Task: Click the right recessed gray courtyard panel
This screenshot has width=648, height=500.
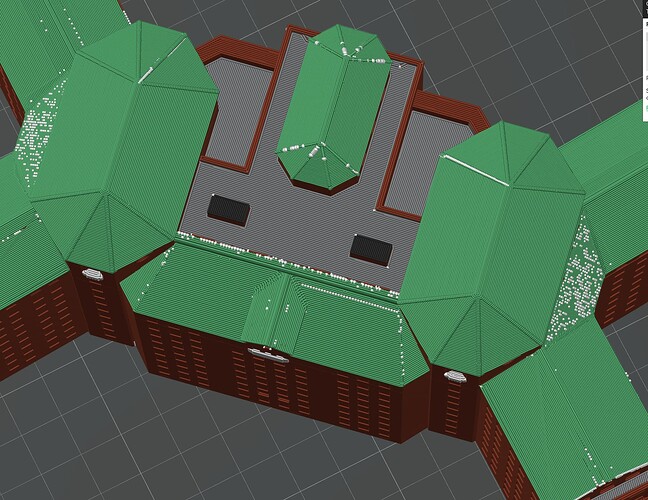Action: (x=426, y=161)
